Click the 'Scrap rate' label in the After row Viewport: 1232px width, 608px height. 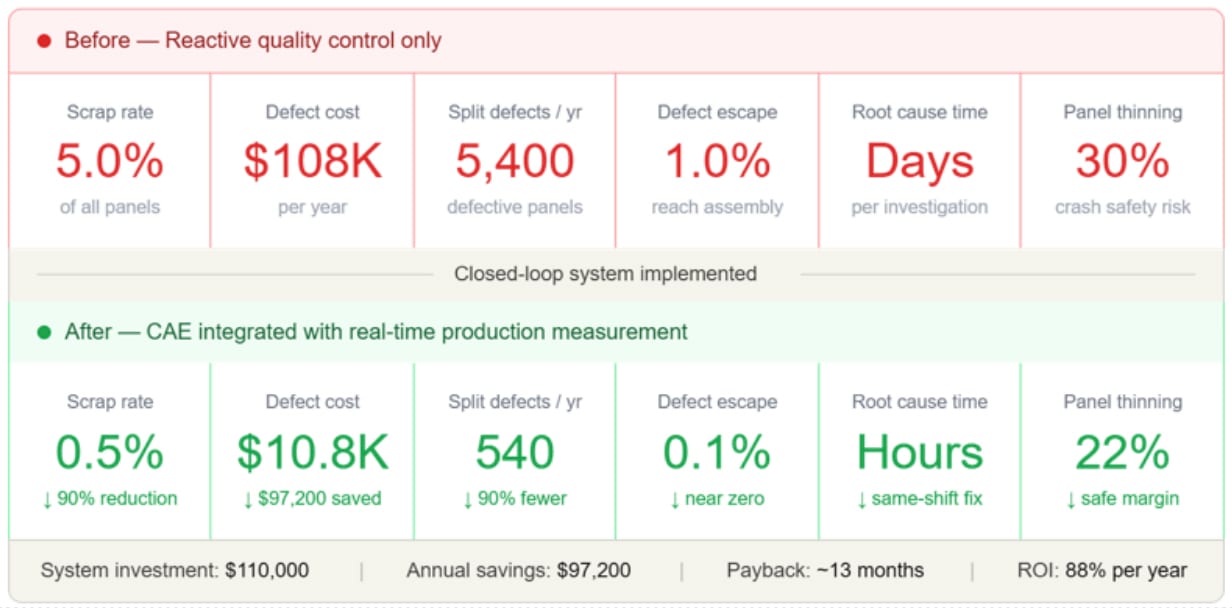point(109,402)
